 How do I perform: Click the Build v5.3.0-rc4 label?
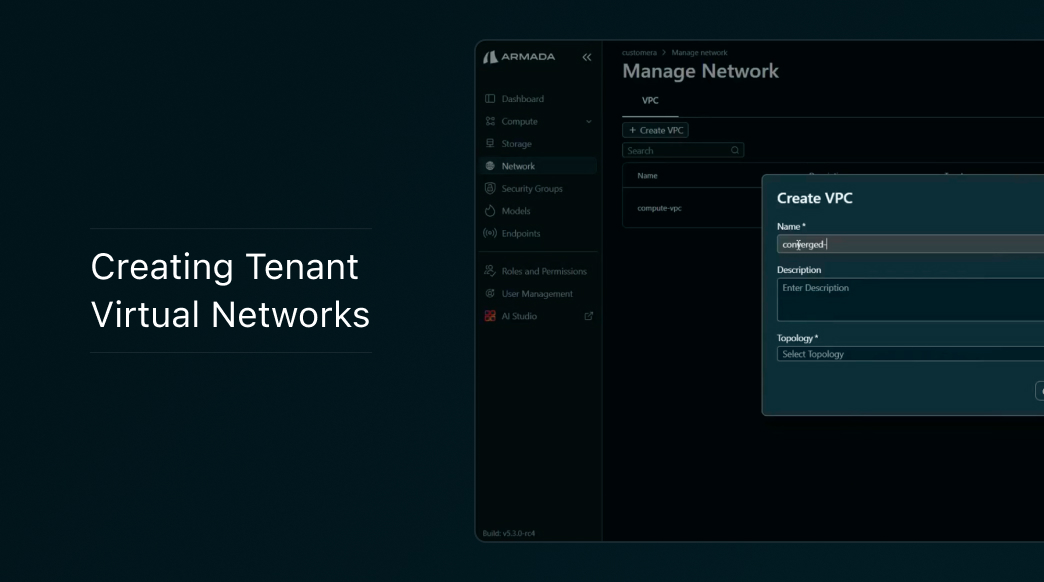click(509, 533)
